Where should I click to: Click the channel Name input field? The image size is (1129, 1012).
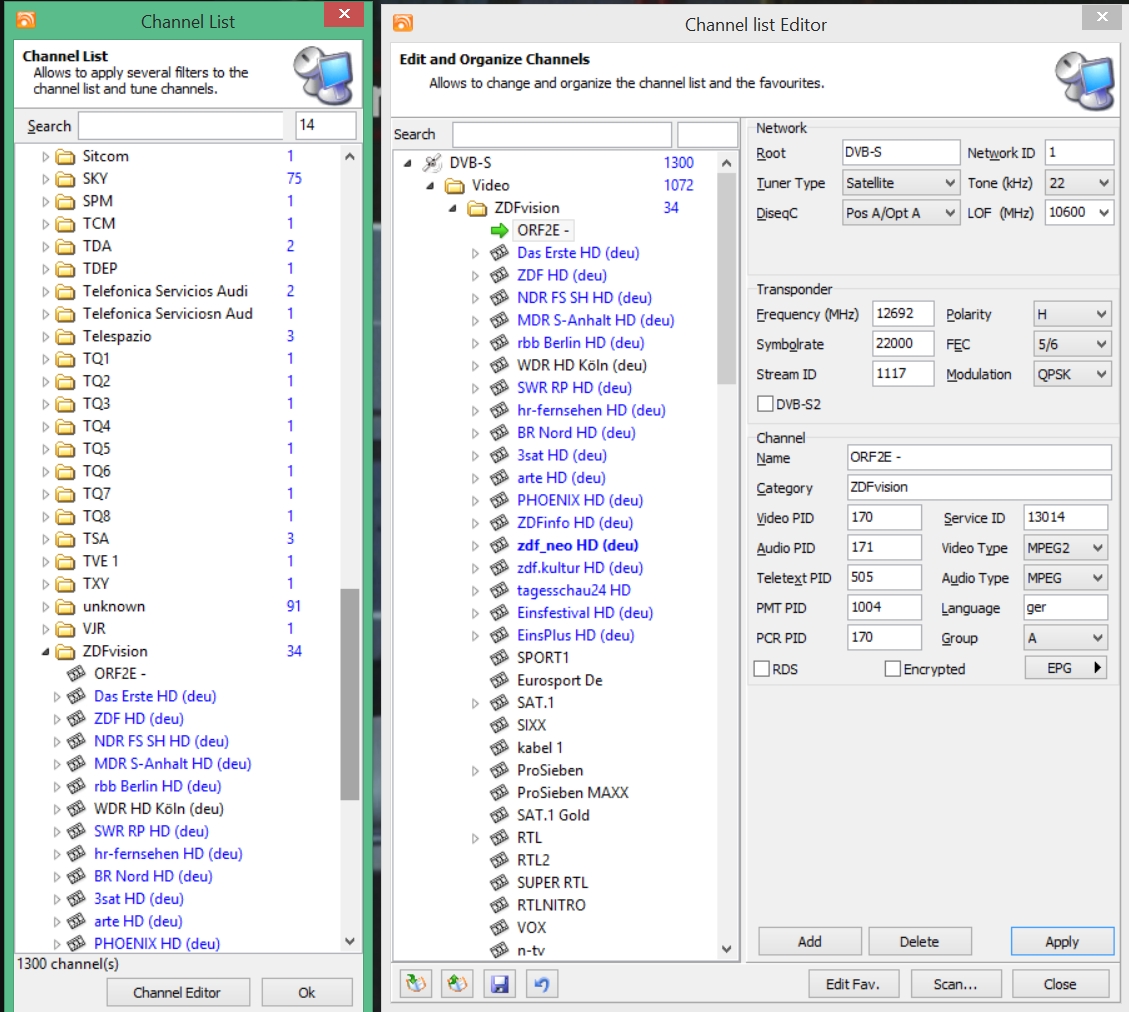(x=978, y=458)
